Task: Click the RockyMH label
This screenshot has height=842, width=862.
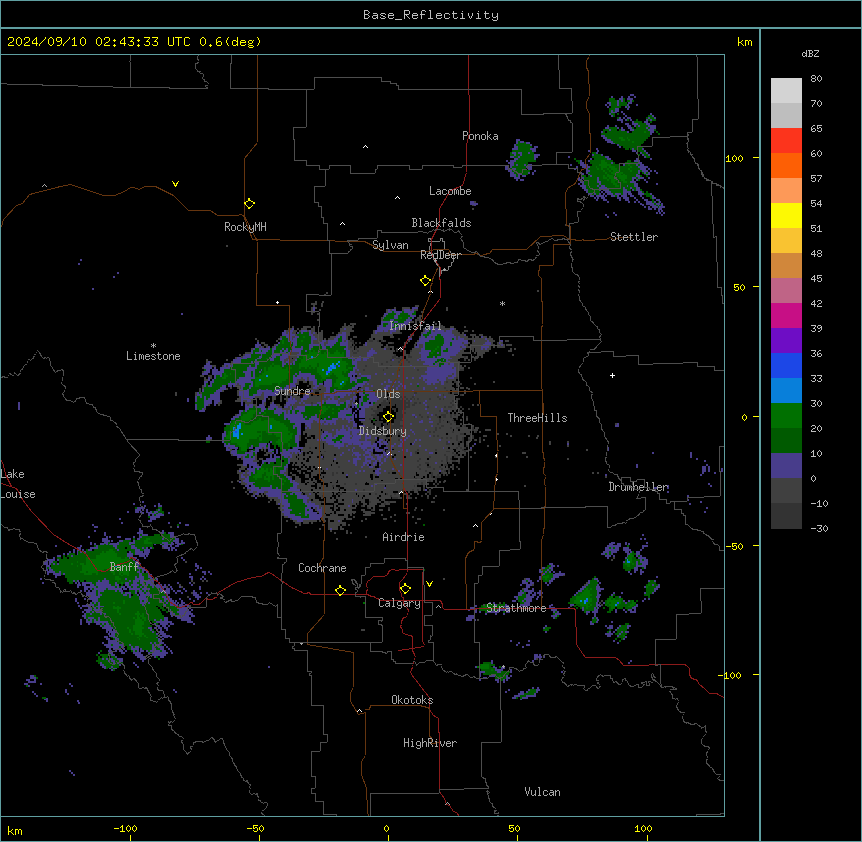Action: [245, 227]
